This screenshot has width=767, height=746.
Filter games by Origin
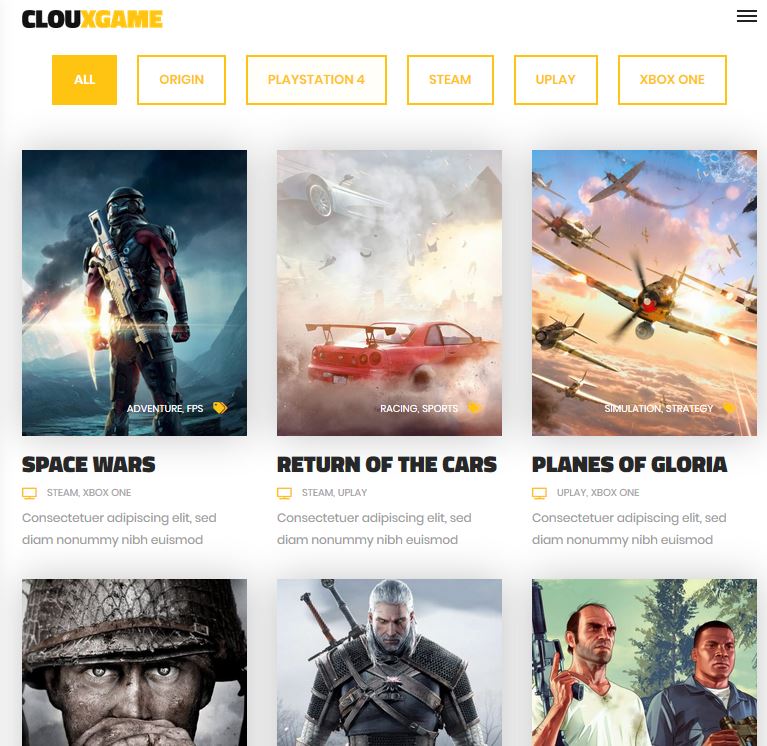[181, 80]
